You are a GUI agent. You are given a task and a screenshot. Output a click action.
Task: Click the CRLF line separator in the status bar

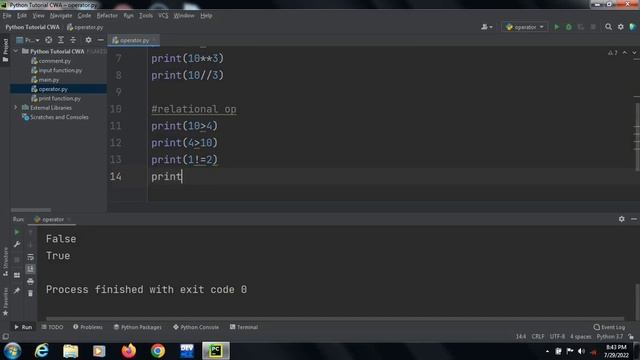pyautogui.click(x=538, y=337)
